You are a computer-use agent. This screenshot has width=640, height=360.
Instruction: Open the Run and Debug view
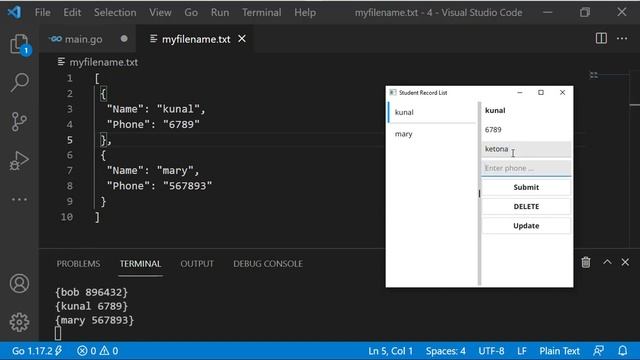pos(19,160)
